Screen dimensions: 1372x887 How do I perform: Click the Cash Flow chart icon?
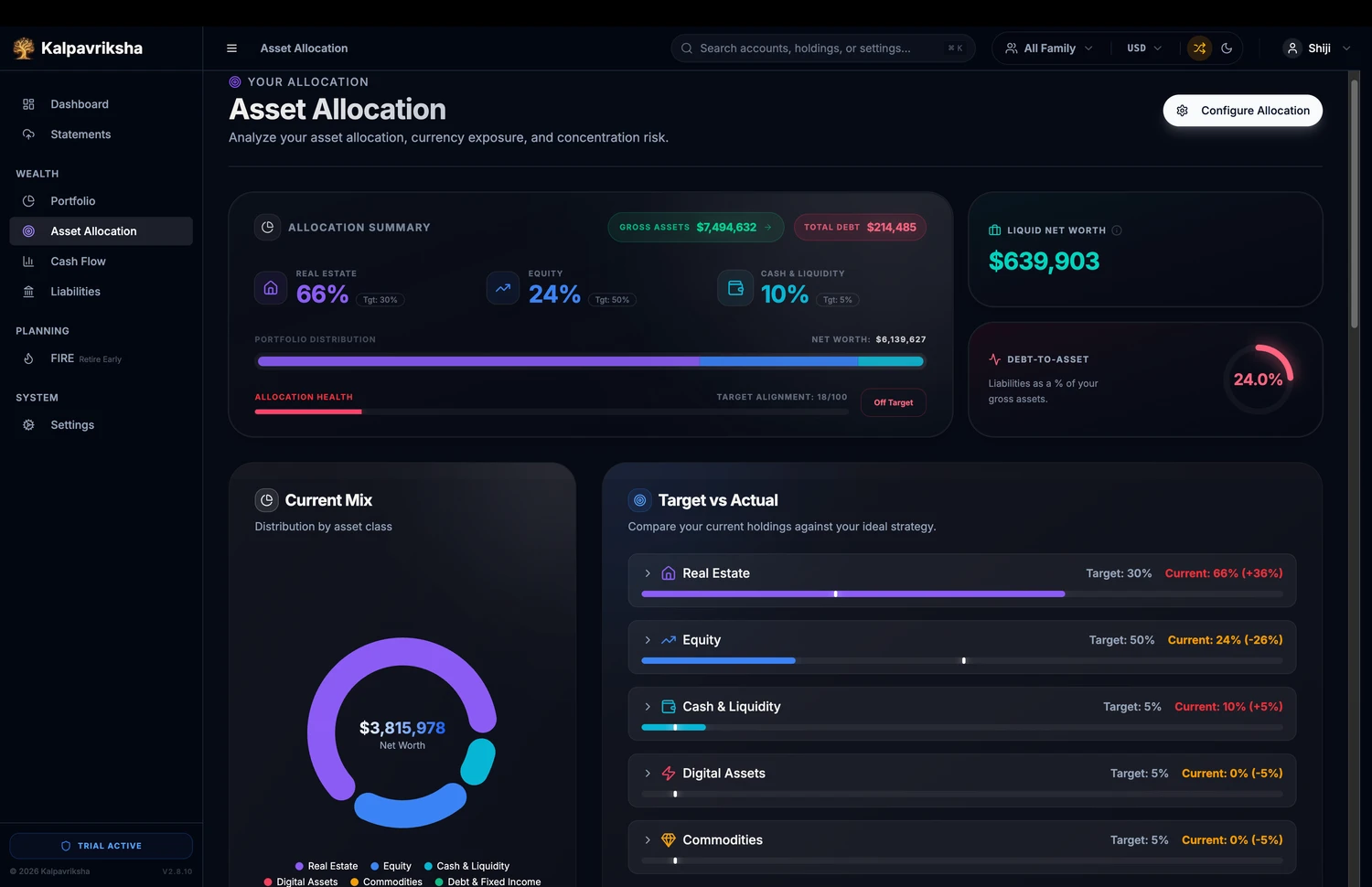click(x=28, y=262)
